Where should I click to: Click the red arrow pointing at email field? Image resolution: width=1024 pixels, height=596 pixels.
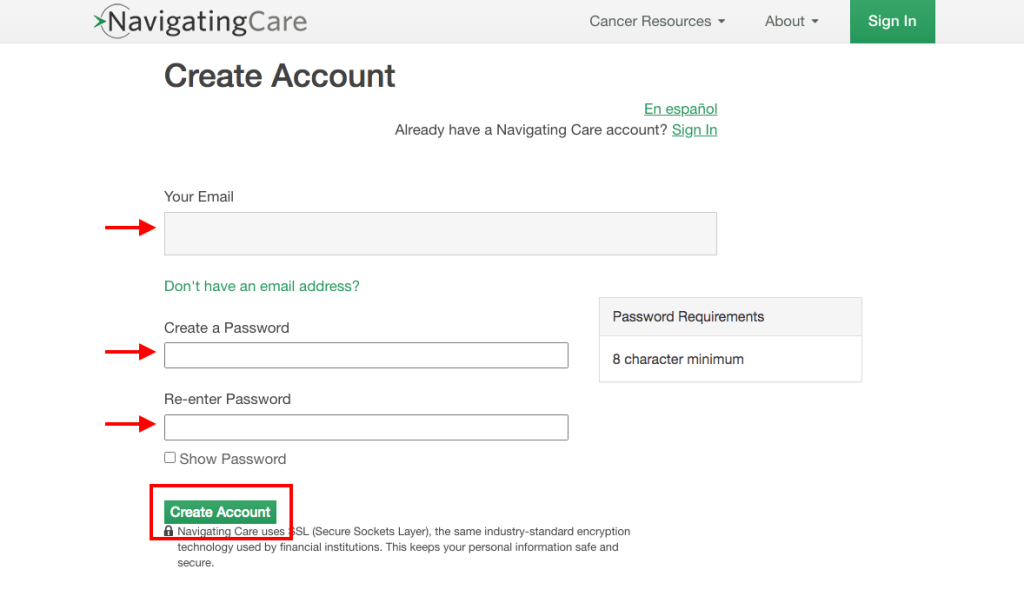[x=131, y=227]
